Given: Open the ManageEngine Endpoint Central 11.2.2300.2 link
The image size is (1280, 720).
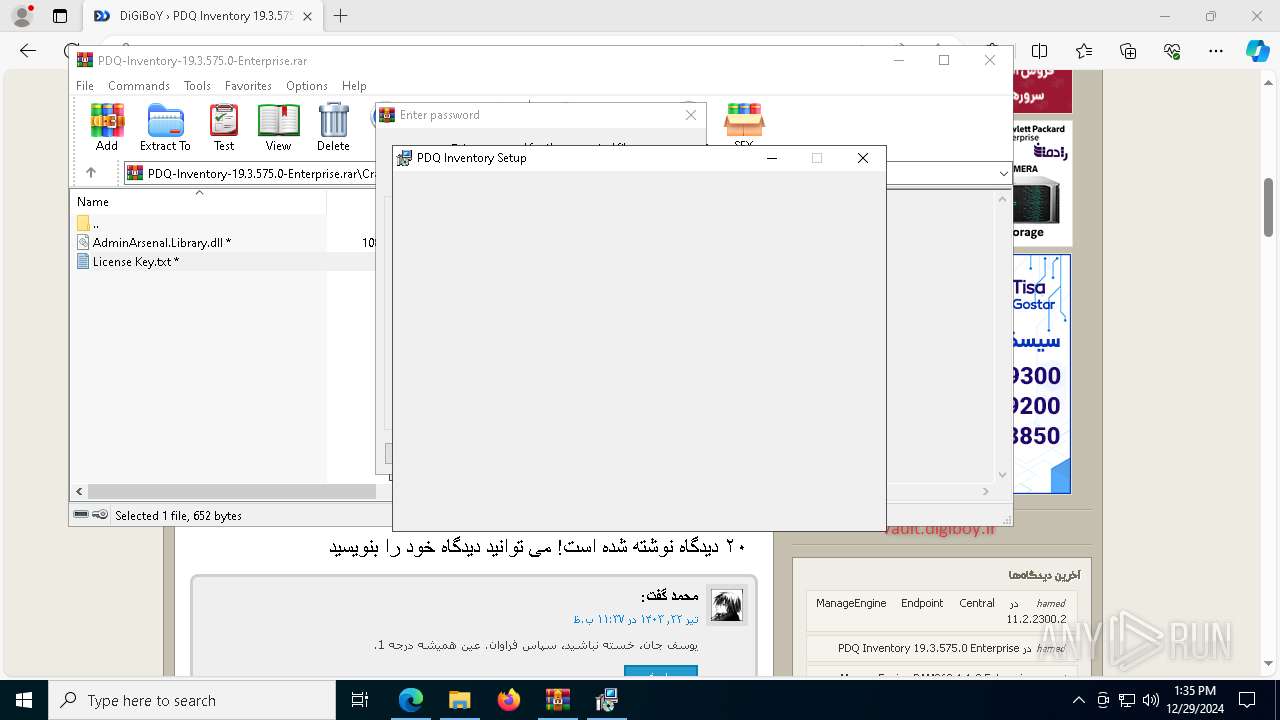Looking at the screenshot, I should (941, 611).
